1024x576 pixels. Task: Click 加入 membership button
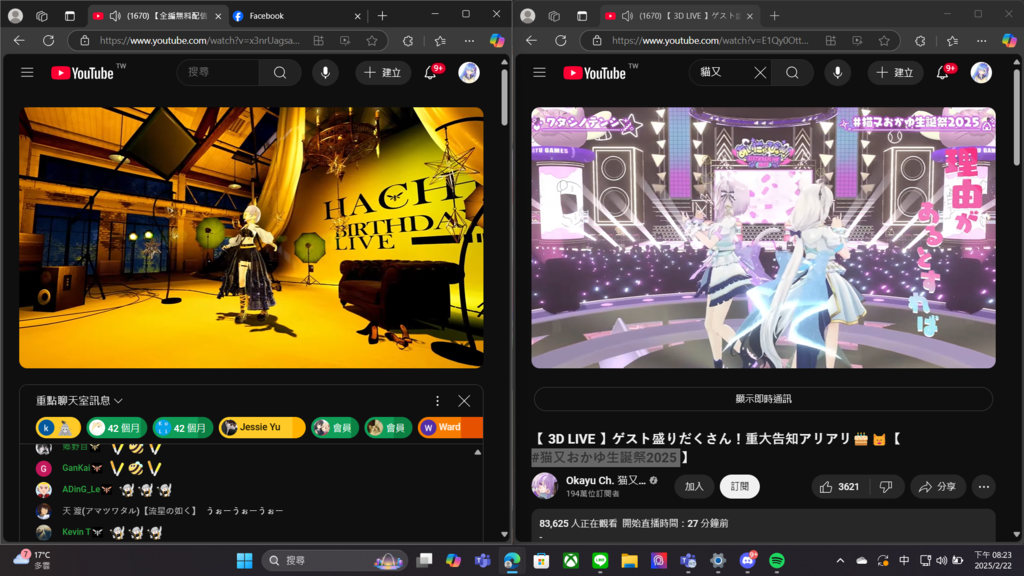(x=694, y=487)
